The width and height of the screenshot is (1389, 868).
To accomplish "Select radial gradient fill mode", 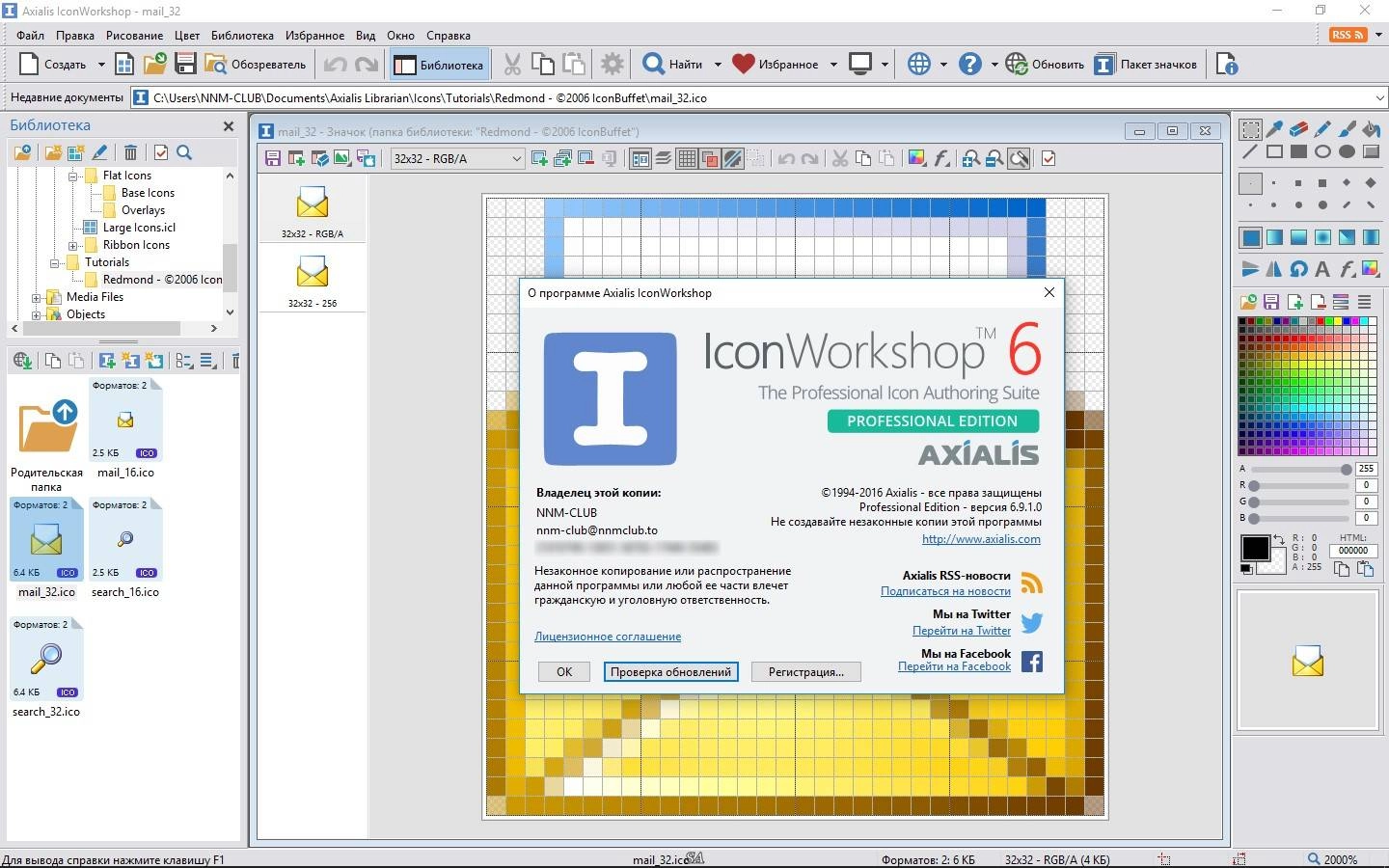I will point(1322,237).
